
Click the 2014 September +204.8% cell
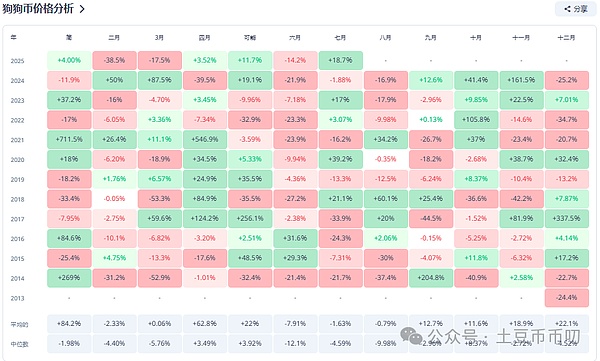click(431, 278)
